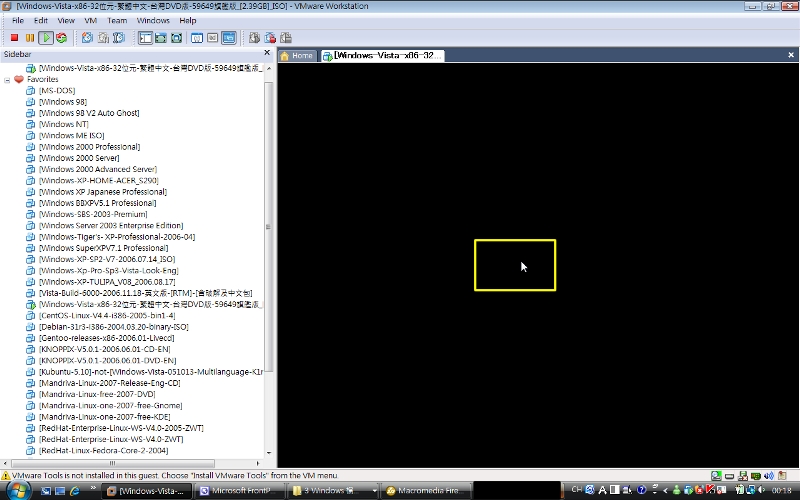
Task: Select [Windows-Xp-Pro-Sp3-Vista-Look-Eng] entry
Action: click(x=108, y=270)
